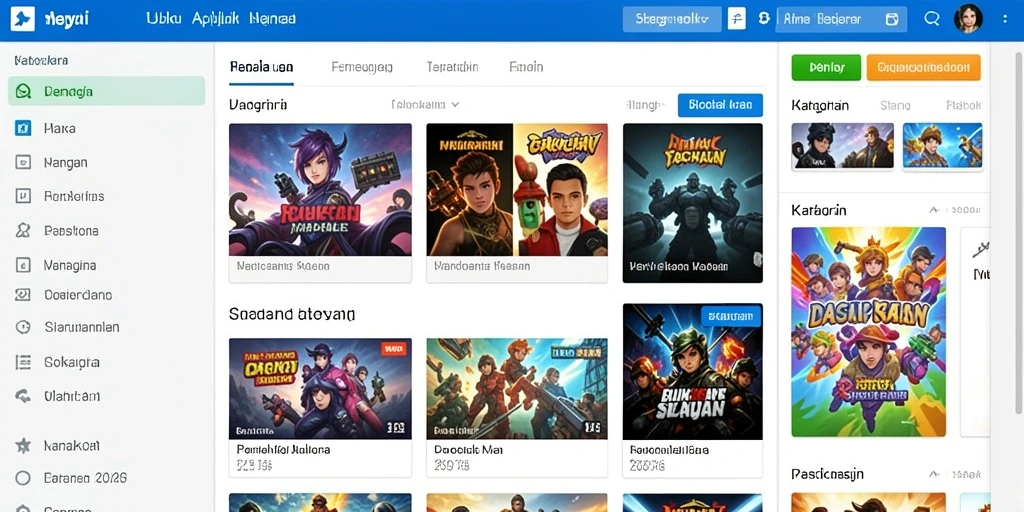Viewport: 1024px width, 512px height.
Task: Open the two-boys game thumbnail
Action: [517, 190]
